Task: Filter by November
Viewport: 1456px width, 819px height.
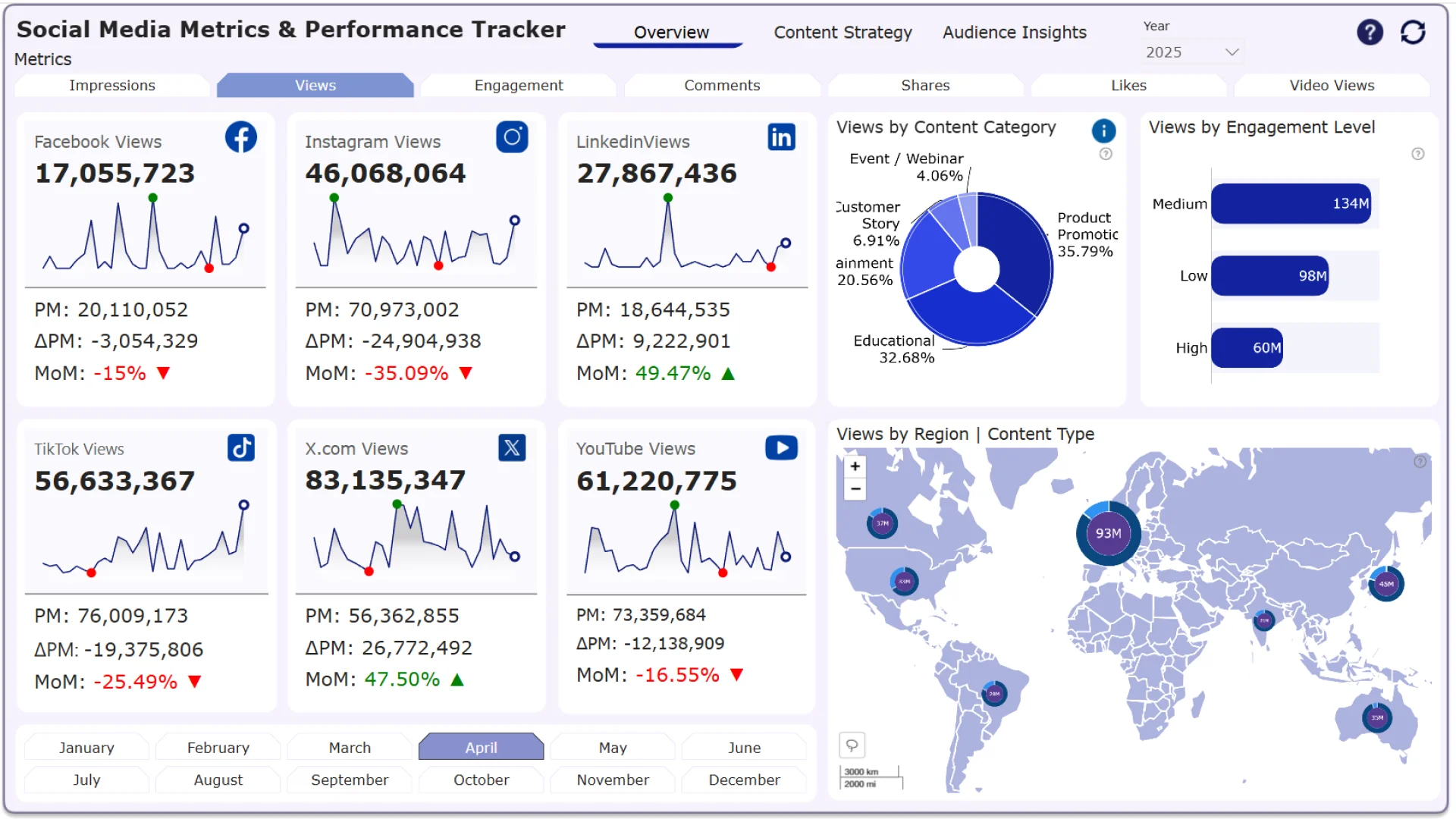Action: click(x=613, y=780)
